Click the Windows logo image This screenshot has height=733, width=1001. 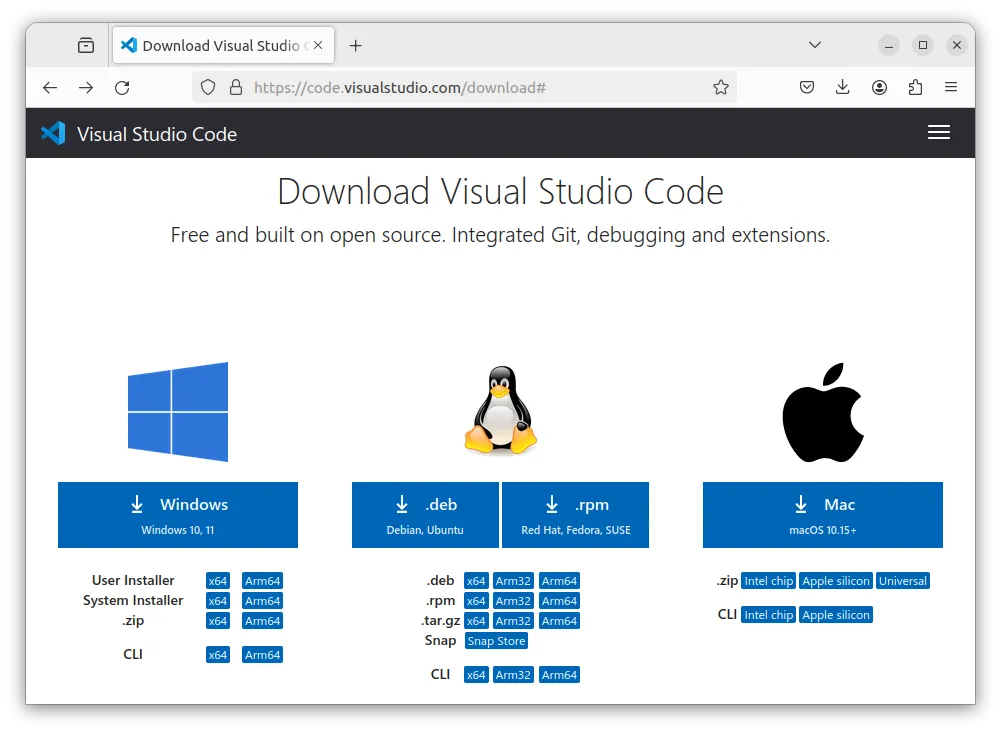(178, 412)
